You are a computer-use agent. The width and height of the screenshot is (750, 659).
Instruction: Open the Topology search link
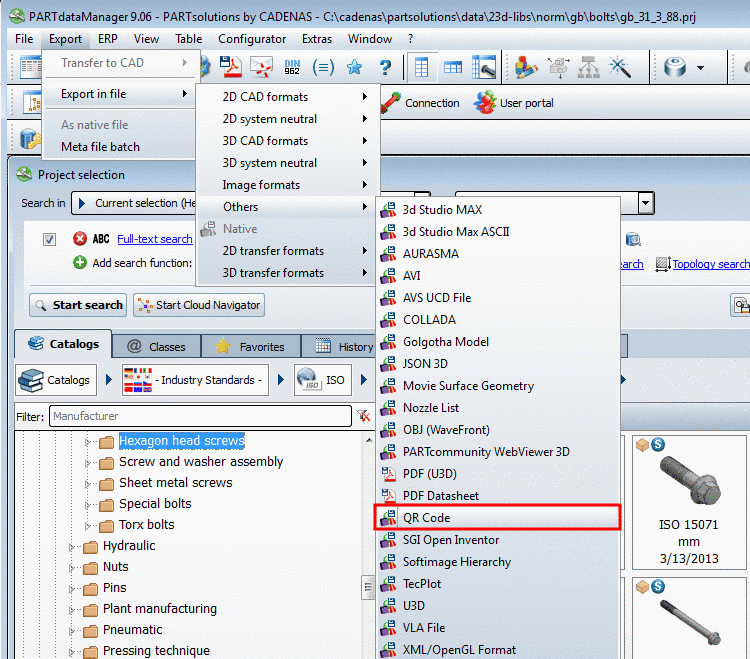point(711,264)
